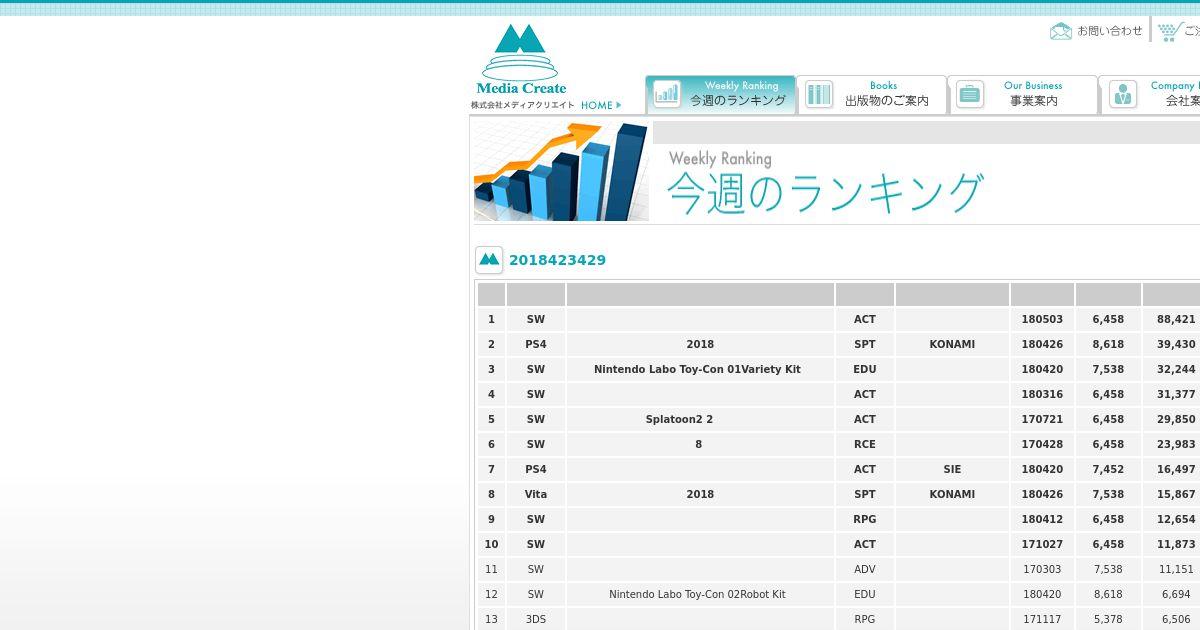Click the 32,244 sales figure
Screen dimensions: 1200x630
tap(1176, 369)
